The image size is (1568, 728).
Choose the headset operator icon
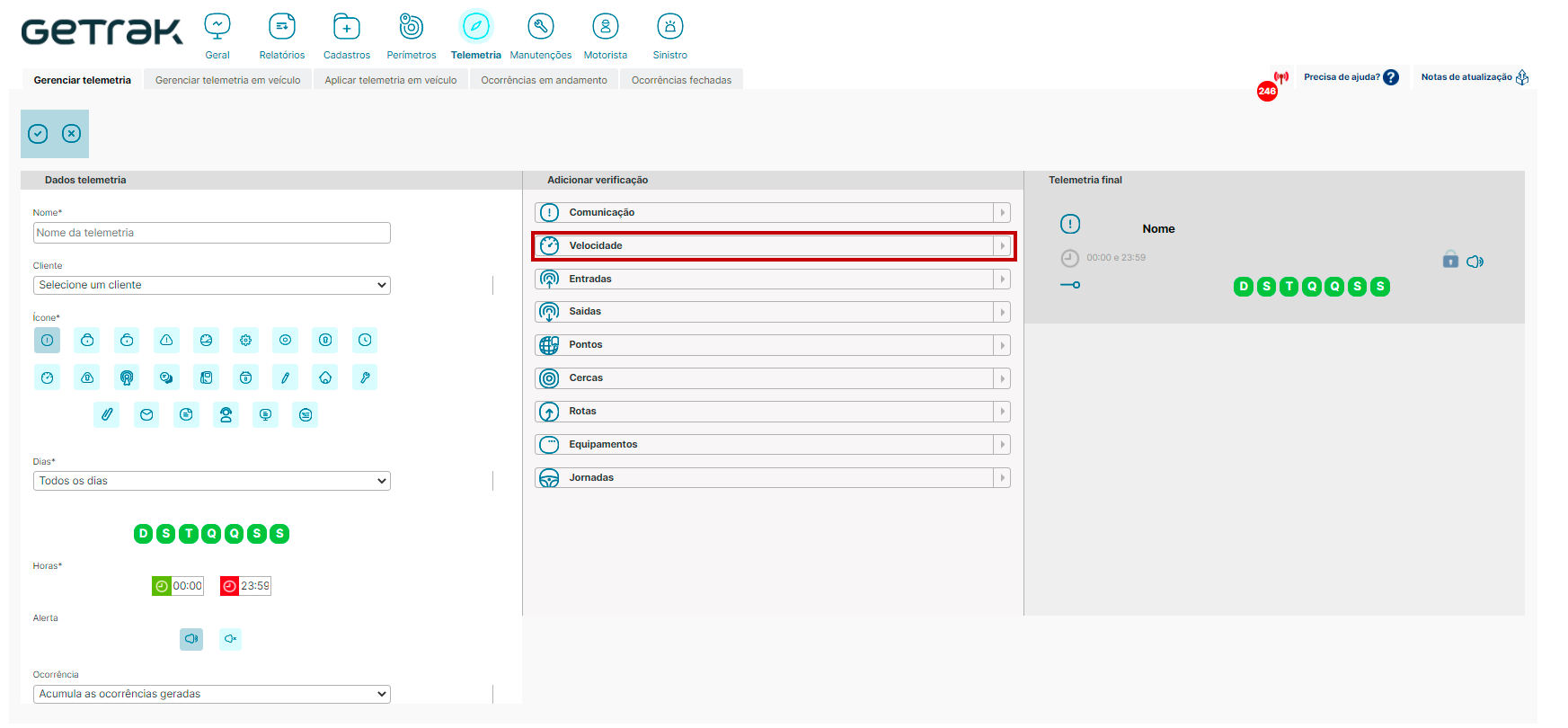(x=226, y=414)
